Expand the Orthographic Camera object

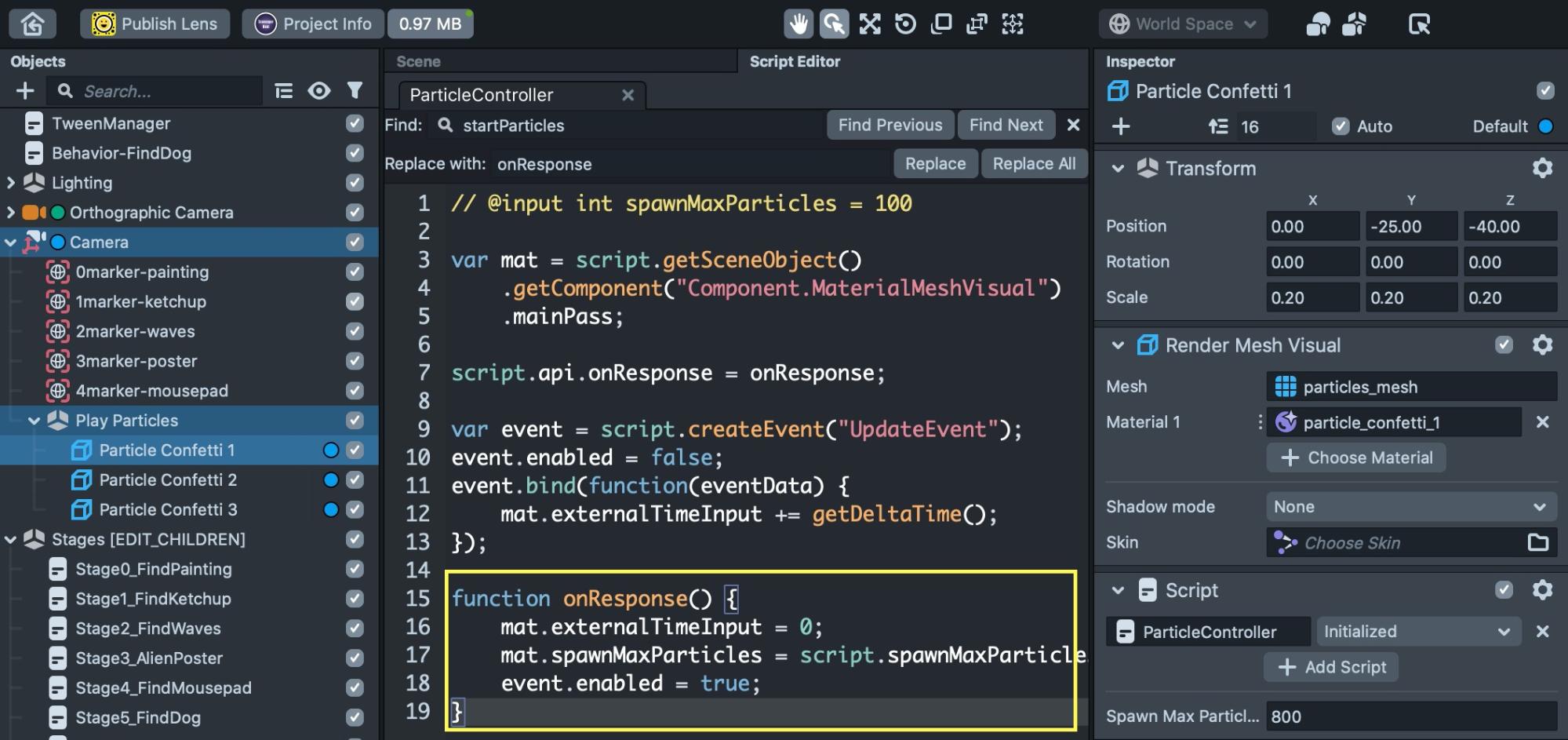(10, 213)
